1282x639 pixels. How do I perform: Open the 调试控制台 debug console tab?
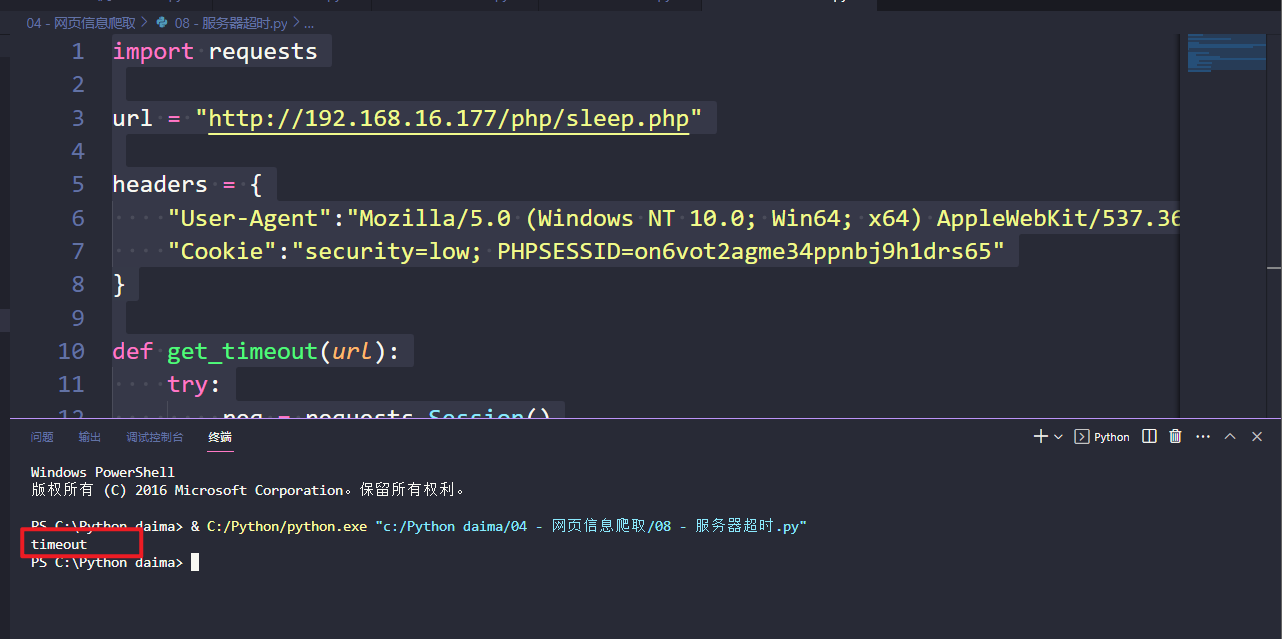click(155, 437)
